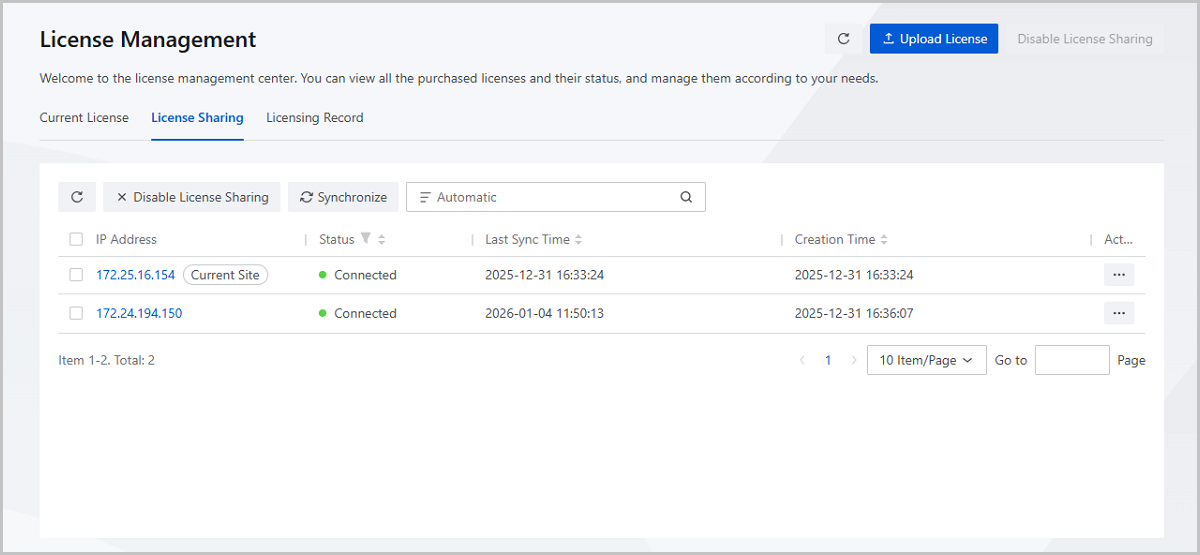Sort by Last Sync Time

pos(578,240)
